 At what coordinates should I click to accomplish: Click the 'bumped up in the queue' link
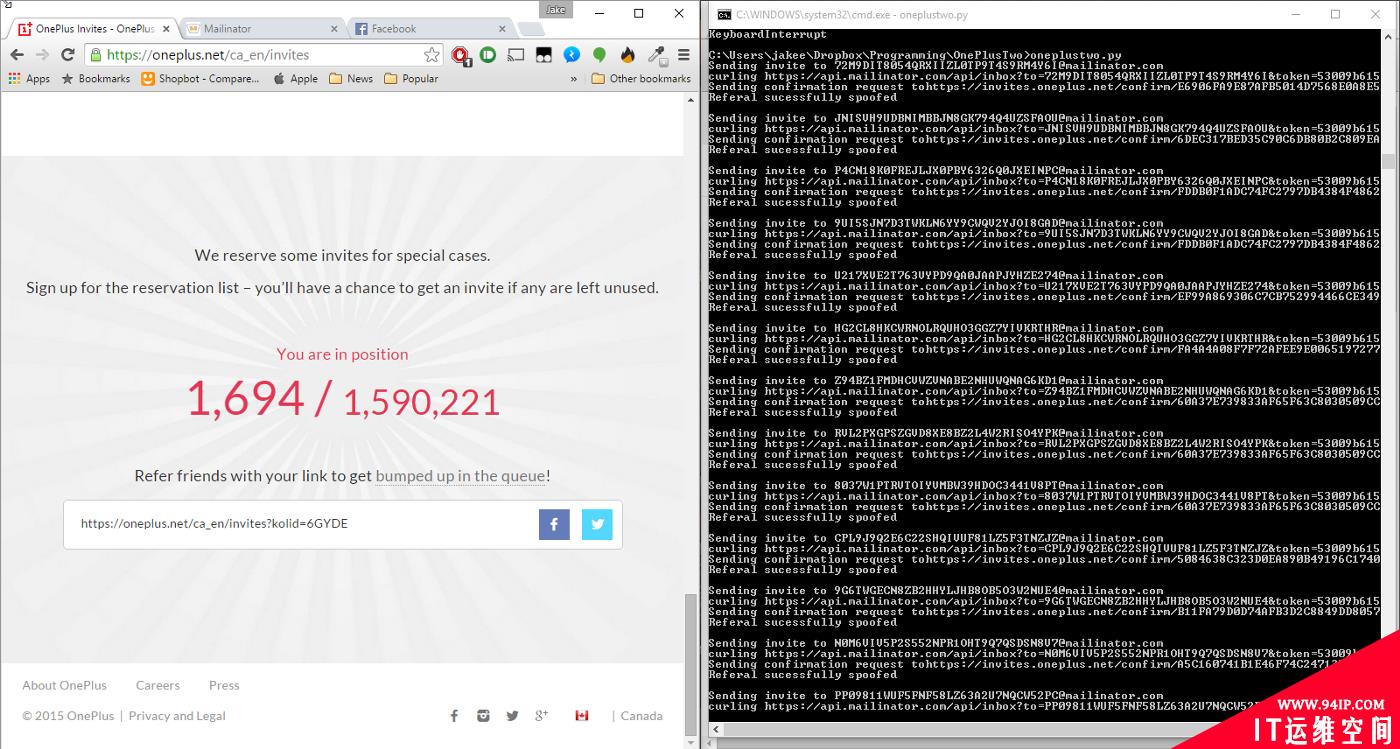[x=461, y=476]
